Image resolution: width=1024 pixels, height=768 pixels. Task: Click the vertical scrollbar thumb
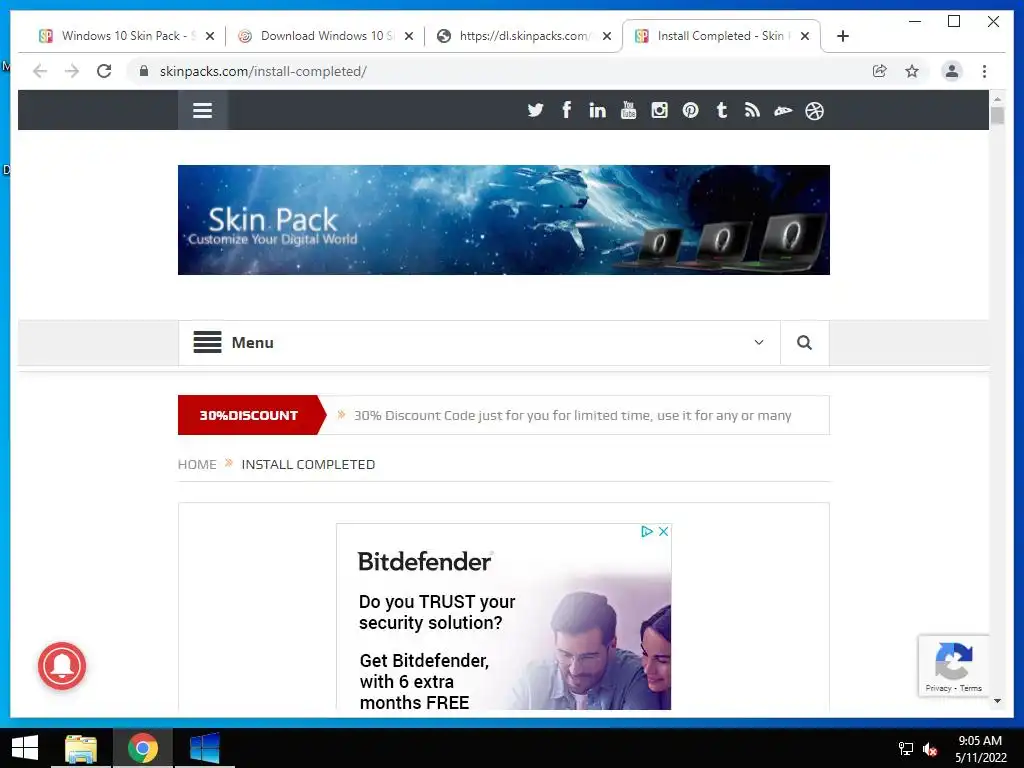click(x=997, y=116)
